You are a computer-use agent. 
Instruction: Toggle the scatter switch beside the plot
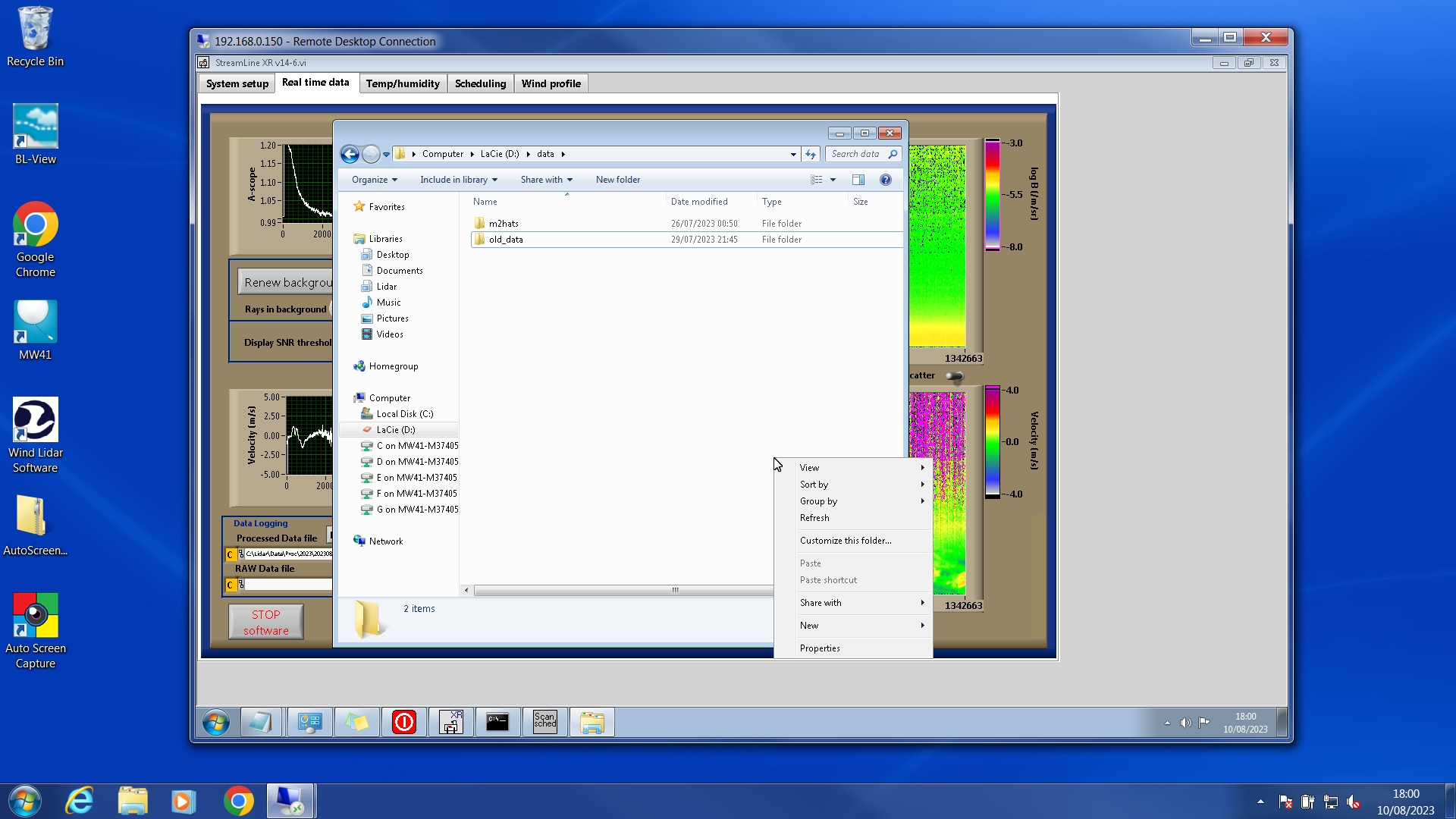pos(955,376)
